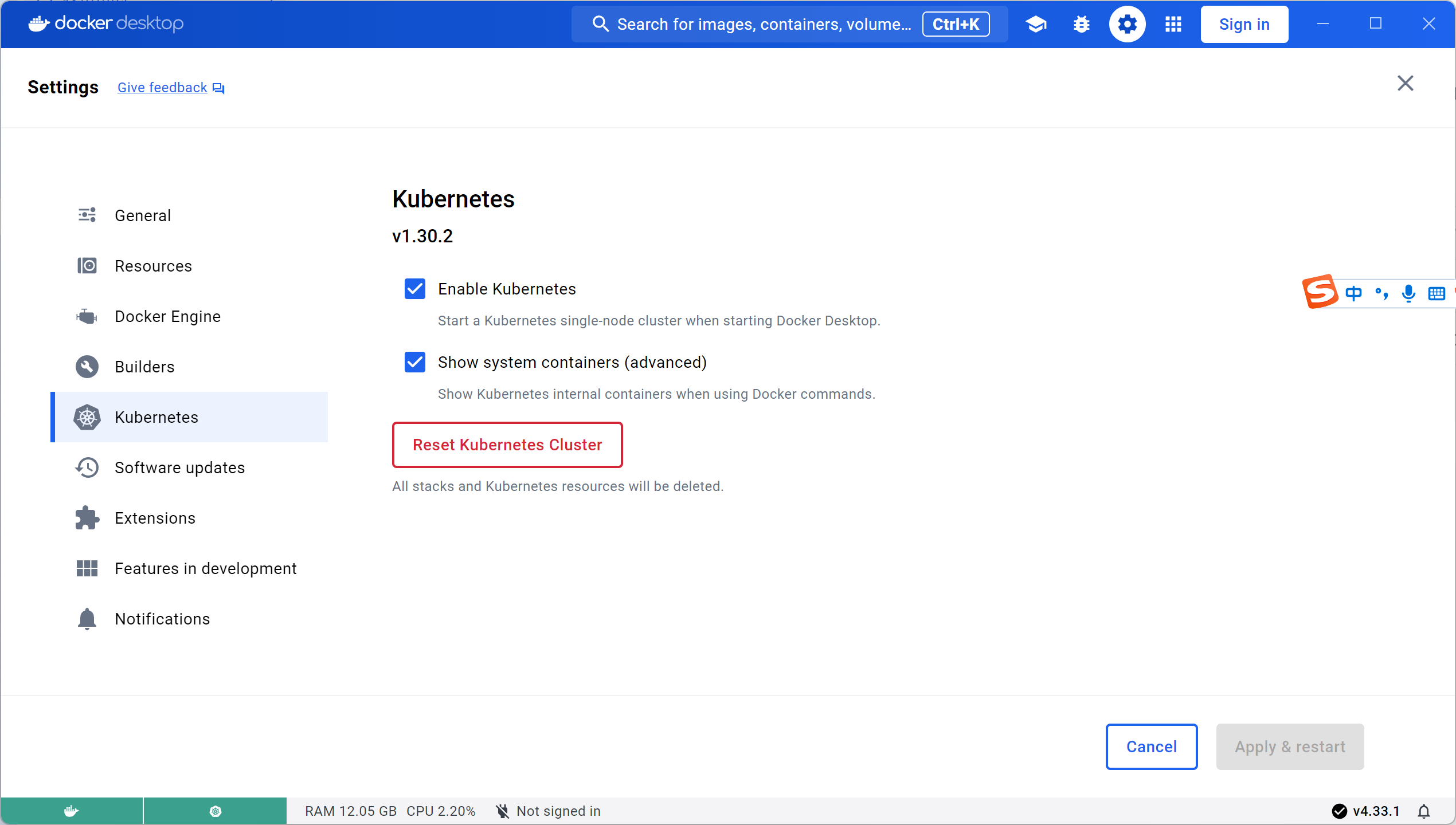This screenshot has height=825, width=1456.
Task: Open Software updates settings section
Action: coord(189,467)
